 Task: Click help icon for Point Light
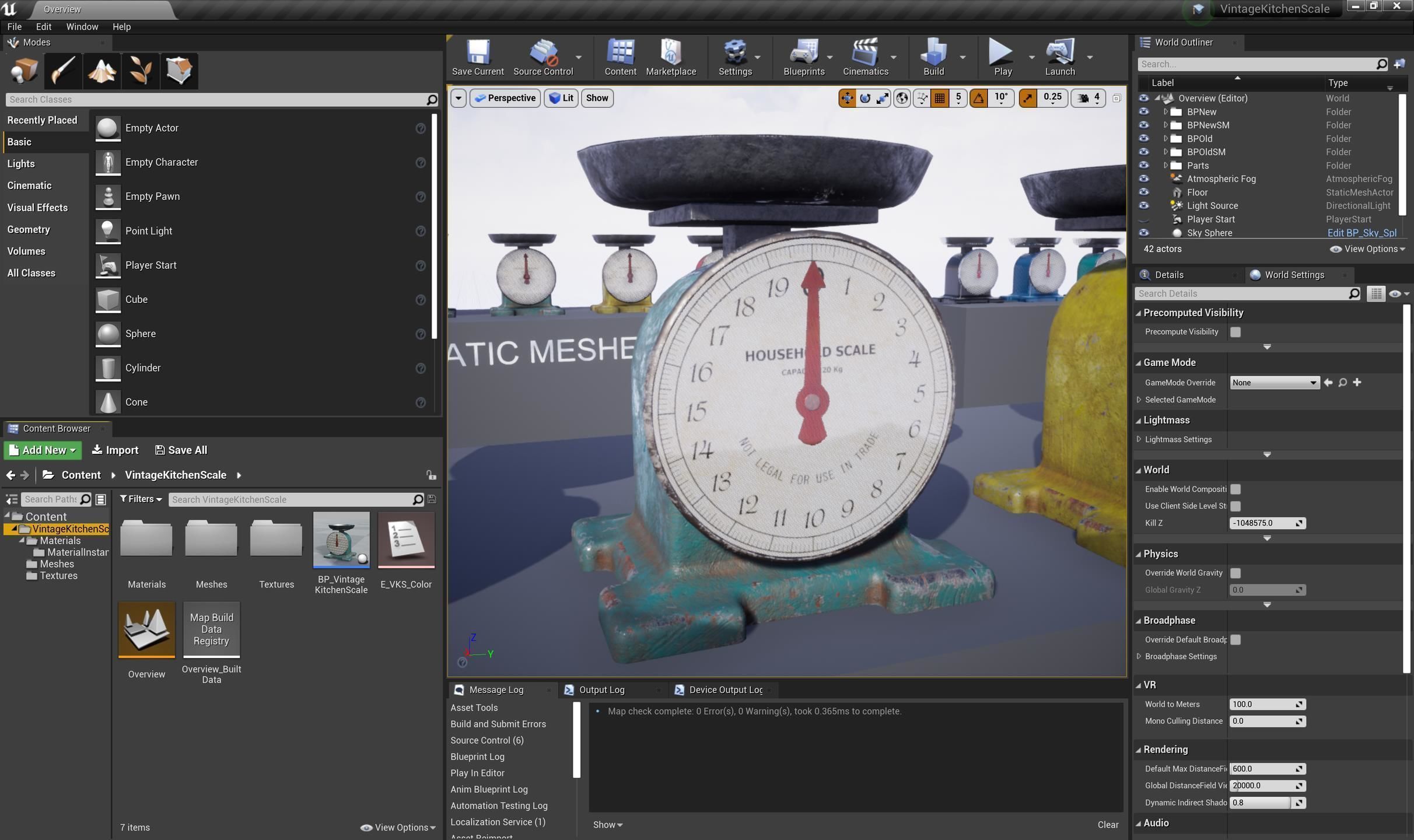(420, 231)
